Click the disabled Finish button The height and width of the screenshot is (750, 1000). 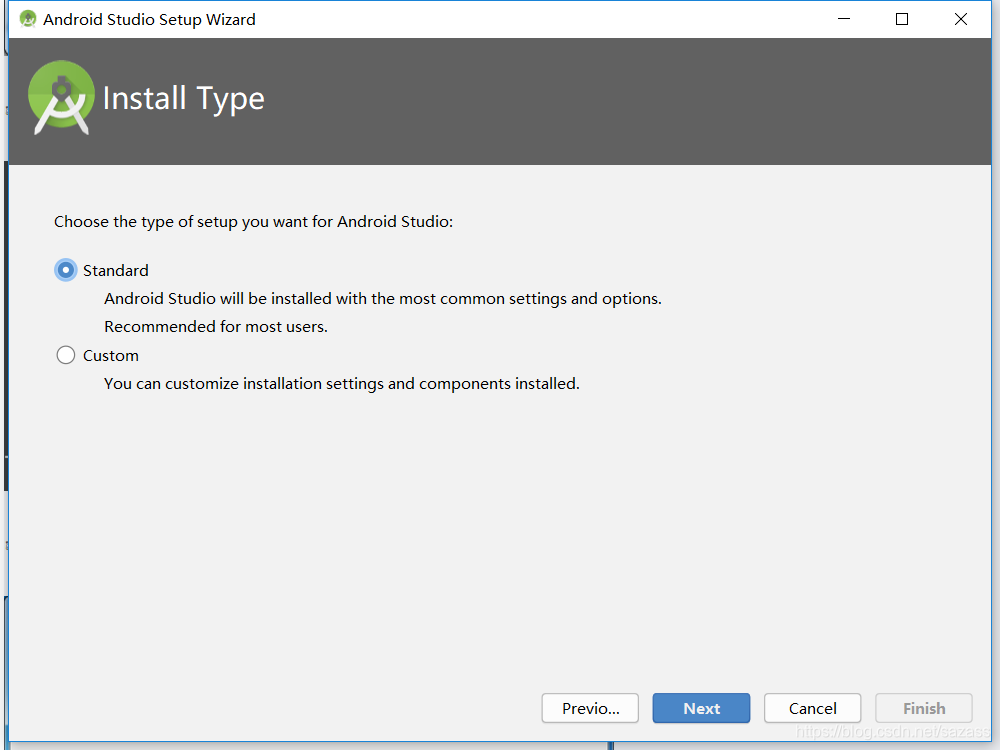923,708
